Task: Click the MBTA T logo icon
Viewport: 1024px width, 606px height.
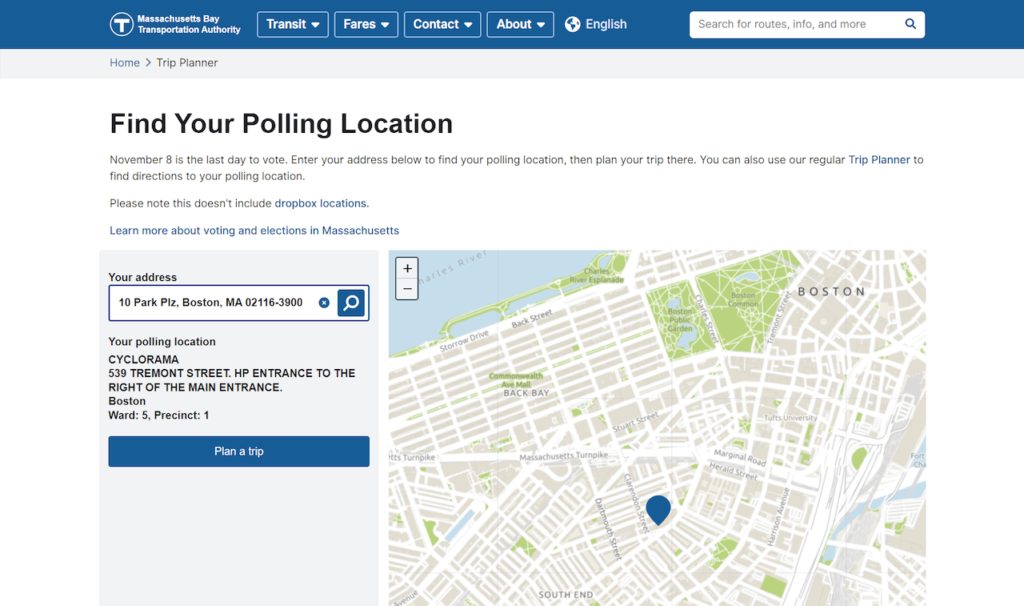Action: 122,24
